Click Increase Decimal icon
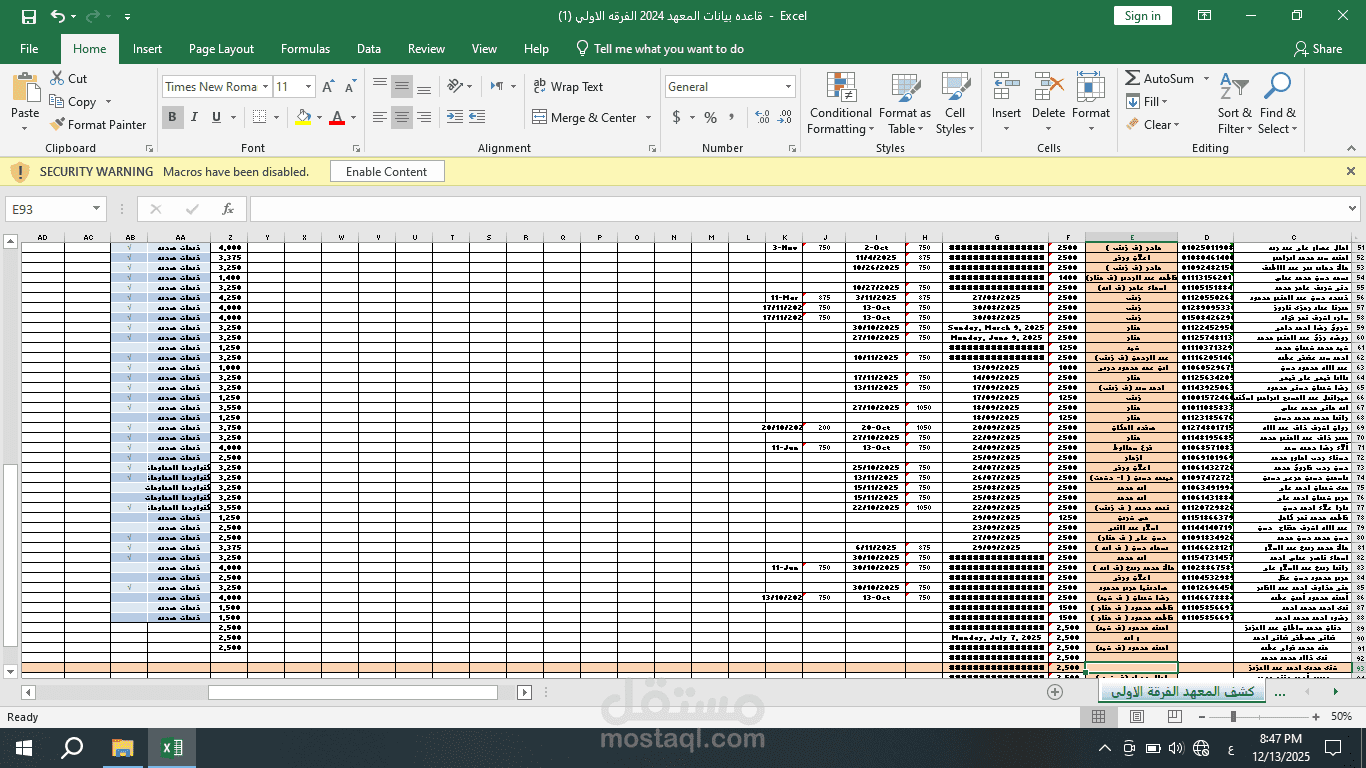Viewport: 1366px width, 768px height. coord(763,117)
